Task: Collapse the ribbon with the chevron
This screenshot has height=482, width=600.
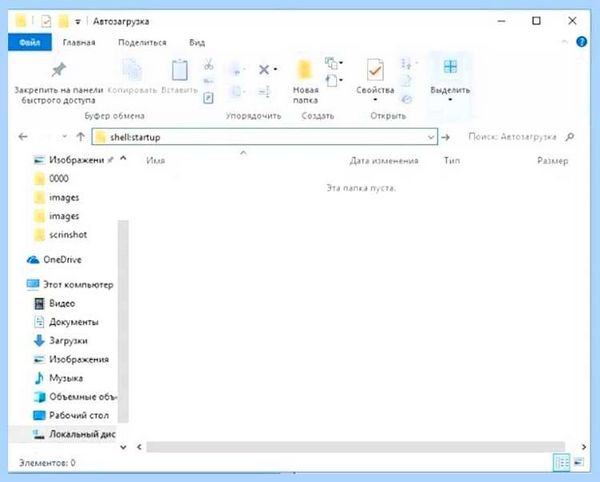Action: pyautogui.click(x=565, y=42)
